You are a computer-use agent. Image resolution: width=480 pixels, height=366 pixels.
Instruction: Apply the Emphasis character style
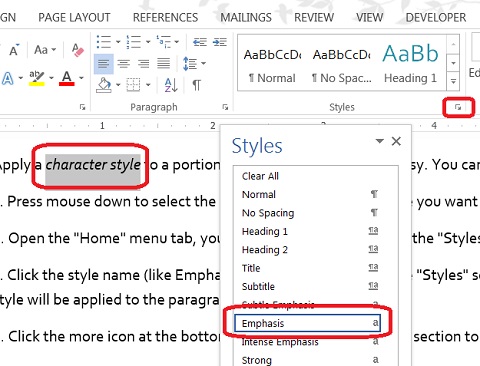coord(307,323)
